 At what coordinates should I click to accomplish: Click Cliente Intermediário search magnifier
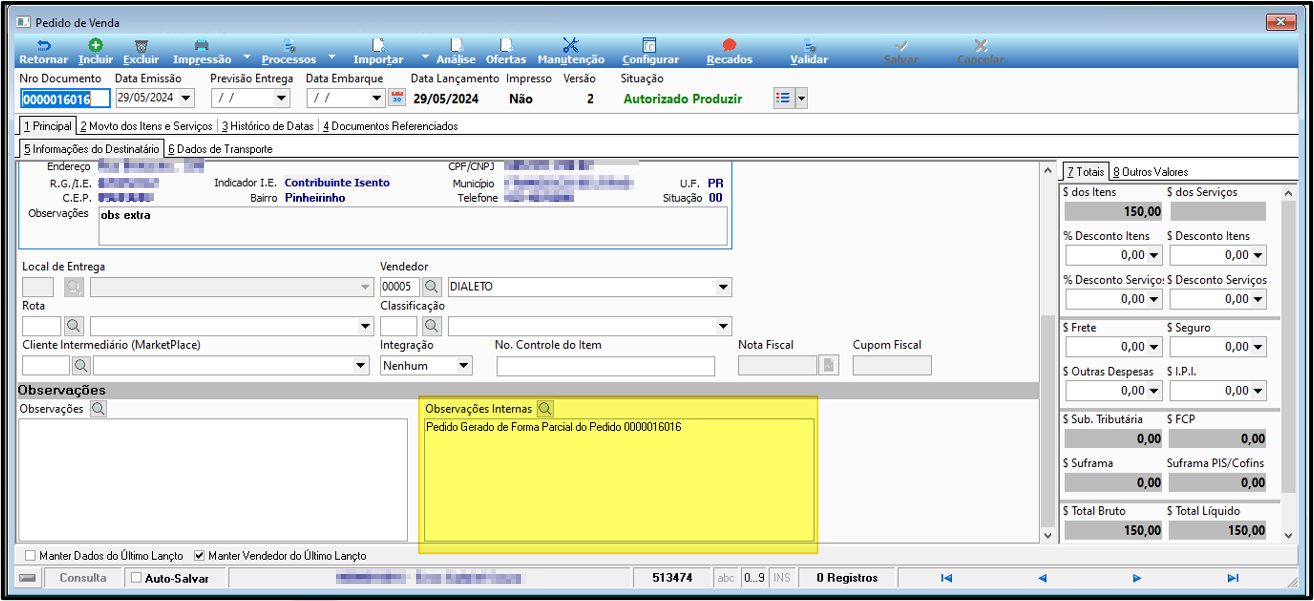point(81,365)
